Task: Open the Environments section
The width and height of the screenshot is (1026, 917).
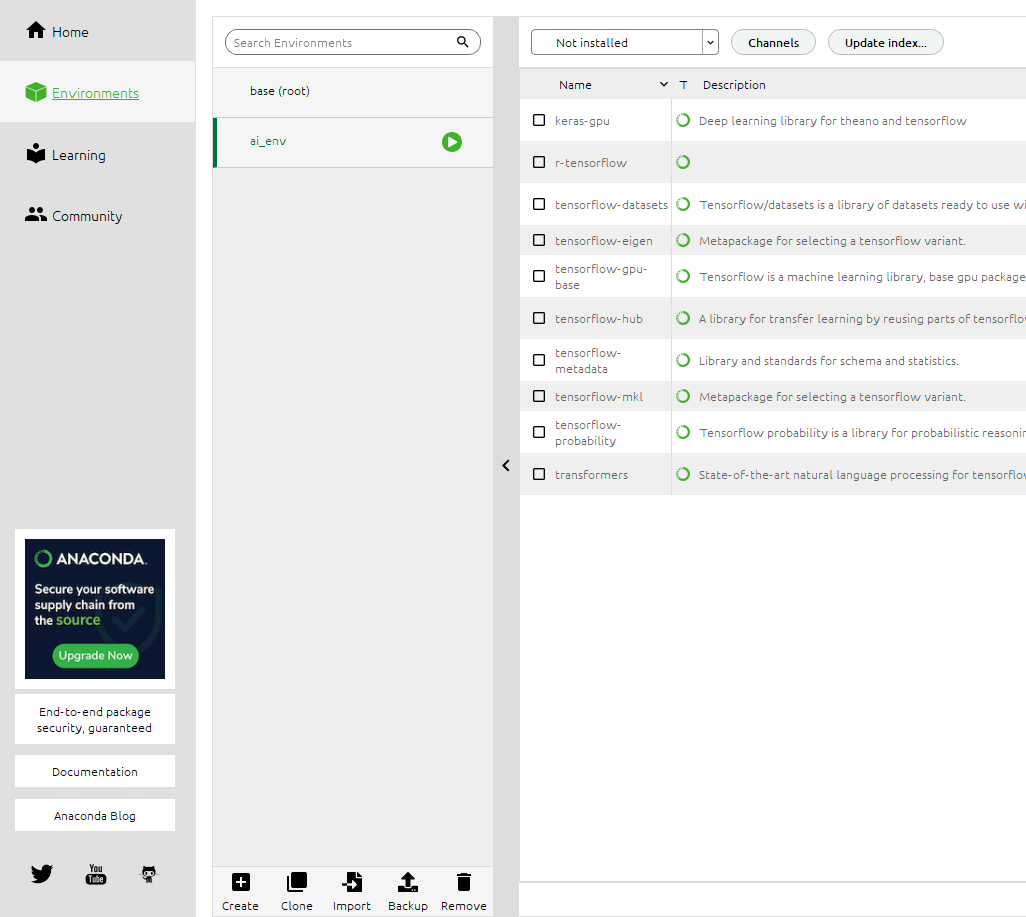Action: (x=97, y=92)
